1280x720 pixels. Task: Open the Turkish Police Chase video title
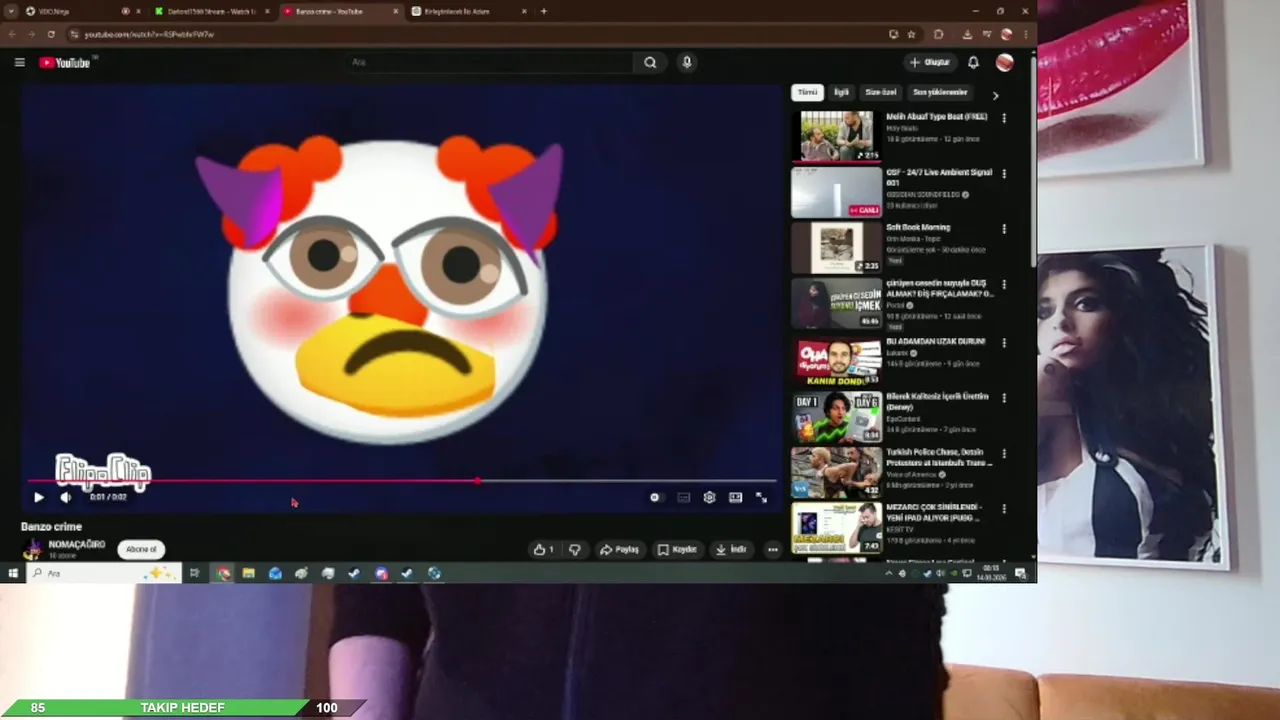pos(938,457)
